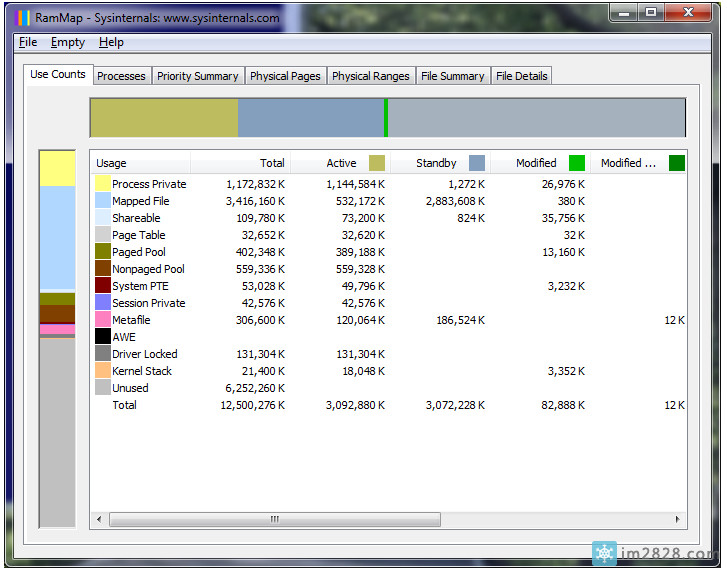727x571 pixels.
Task: Click the pink Metafile color swatch
Action: (x=103, y=320)
